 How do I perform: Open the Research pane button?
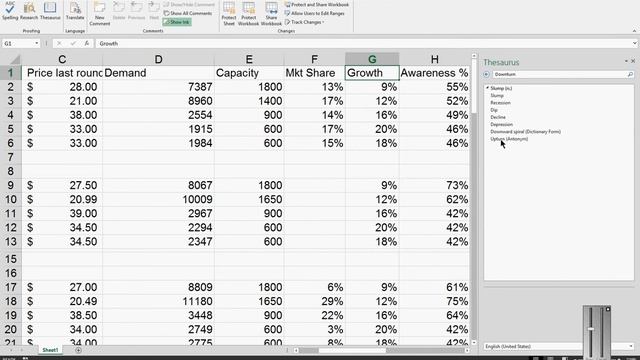pyautogui.click(x=29, y=11)
